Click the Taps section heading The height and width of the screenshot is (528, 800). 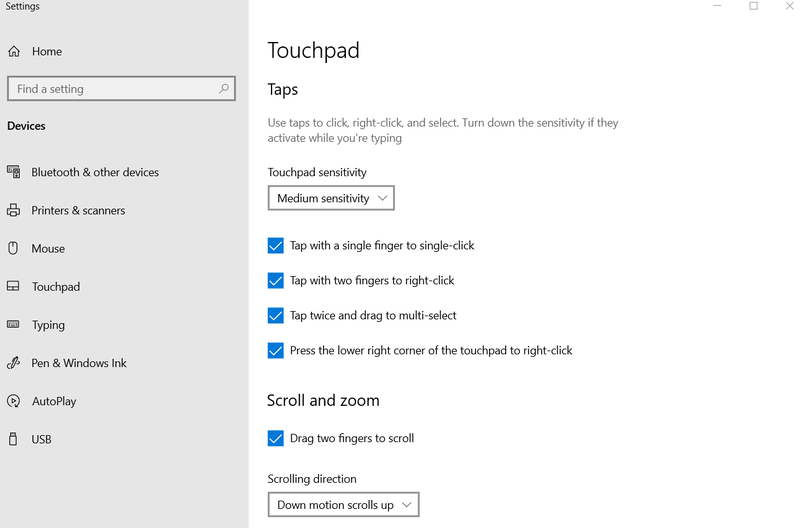283,90
